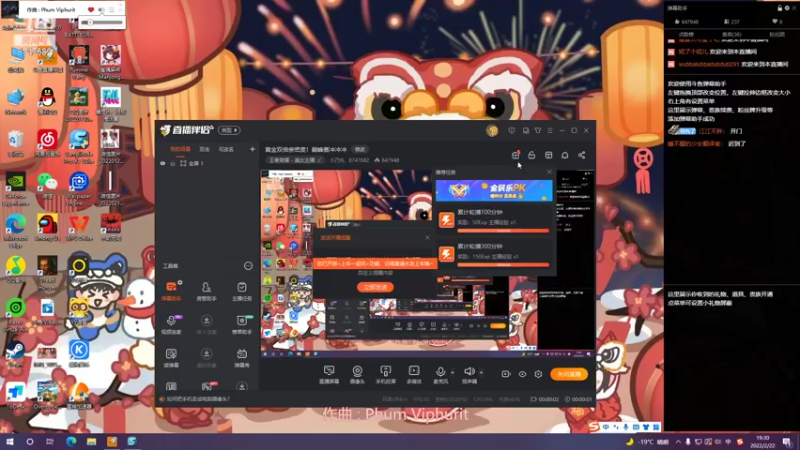
Task: Add screen capture source in bottom toolbar
Action: 329,374
